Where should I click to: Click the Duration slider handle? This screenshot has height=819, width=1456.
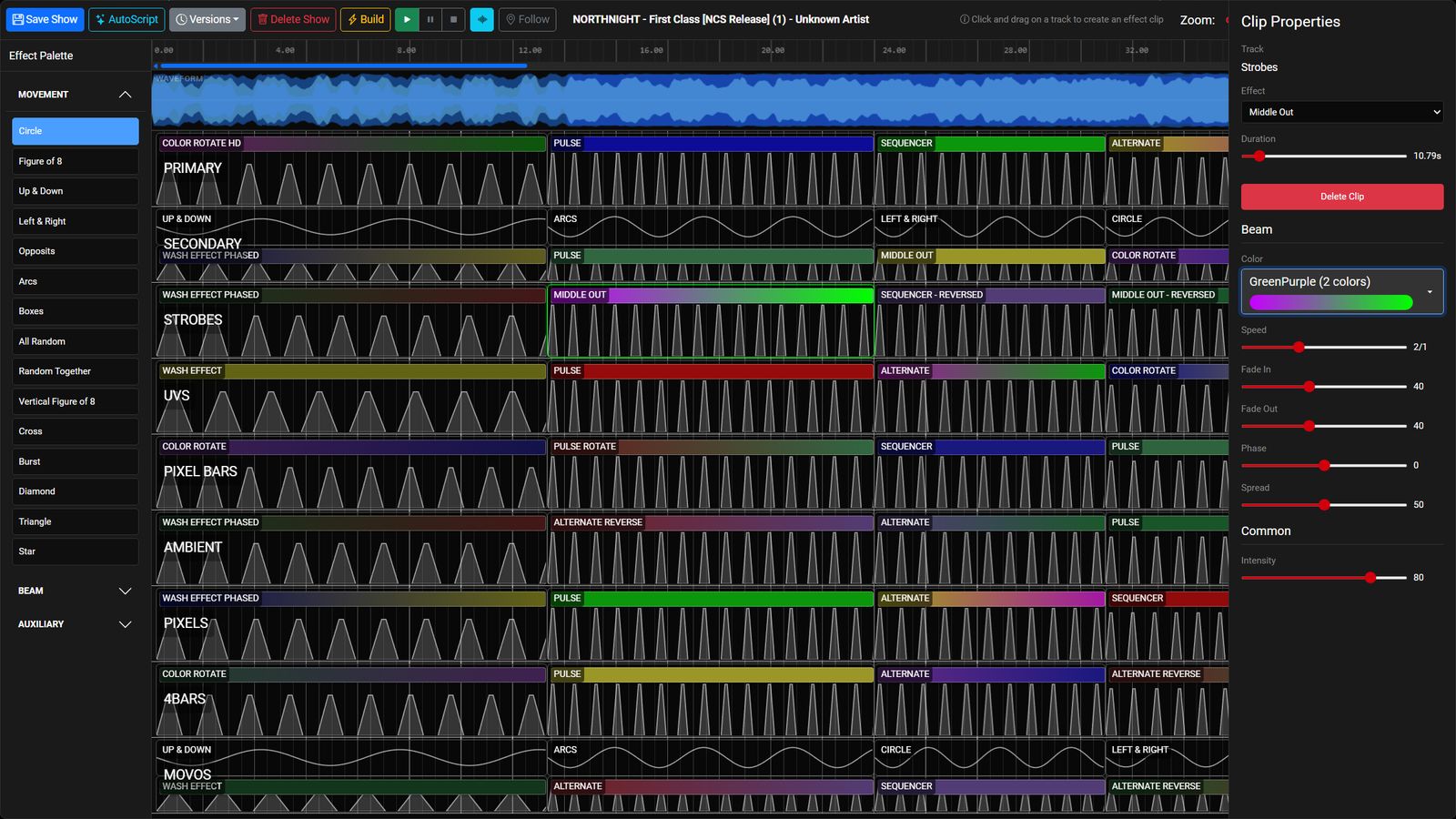[x=1259, y=156]
